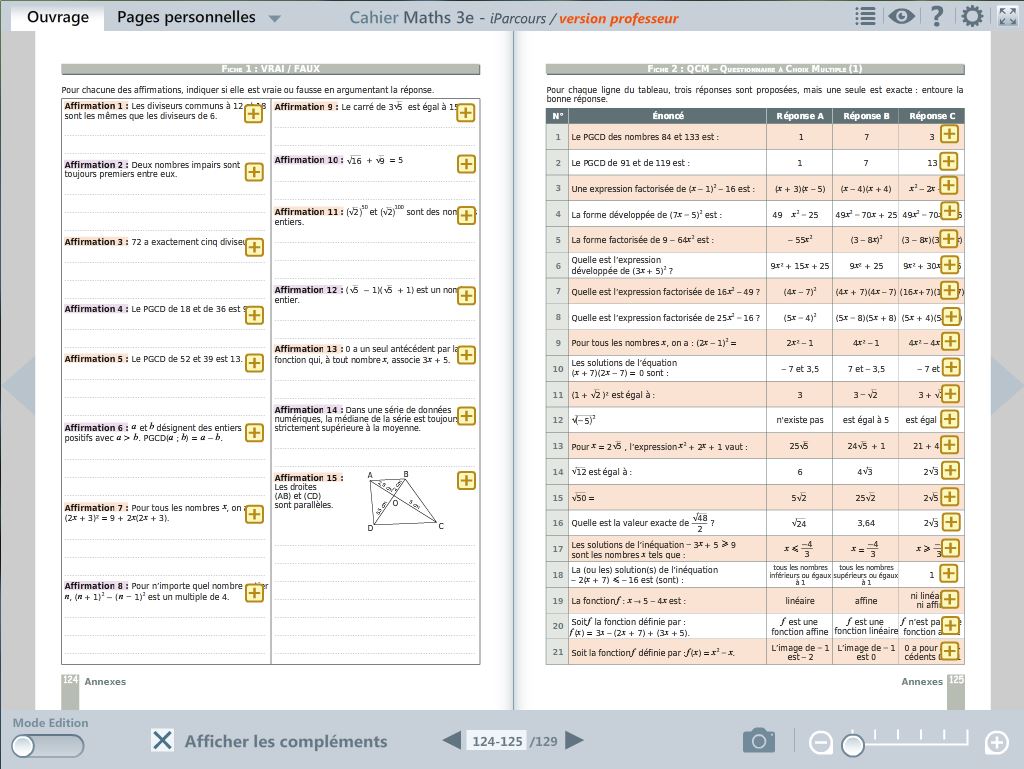Open plus icon on QCM row 15
The height and width of the screenshot is (769, 1024).
click(950, 497)
